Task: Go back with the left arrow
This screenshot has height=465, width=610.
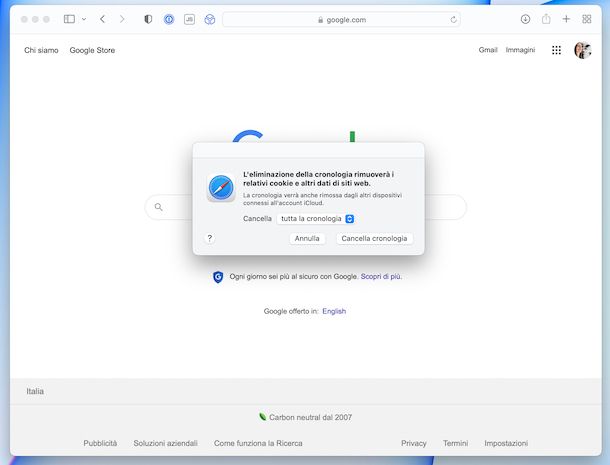Action: pos(103,19)
